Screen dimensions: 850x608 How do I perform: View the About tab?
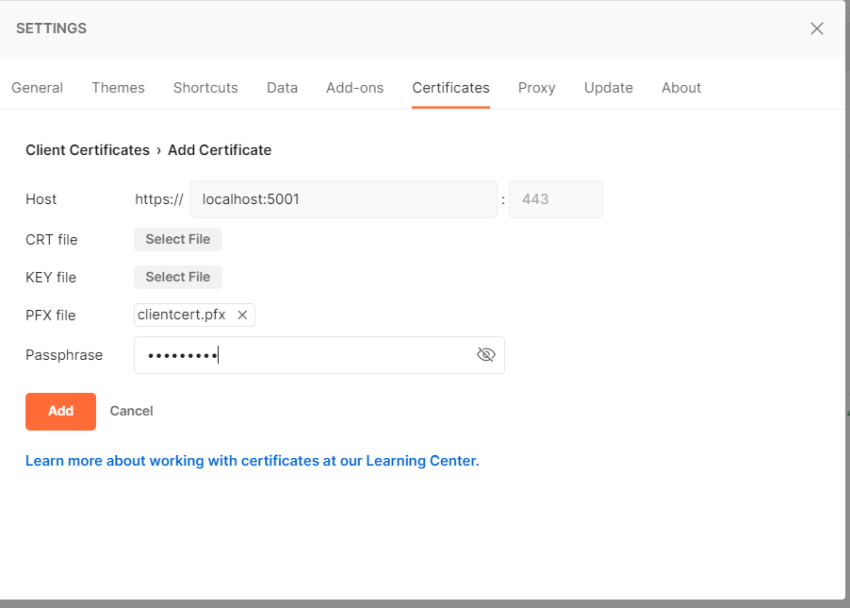[x=681, y=88]
